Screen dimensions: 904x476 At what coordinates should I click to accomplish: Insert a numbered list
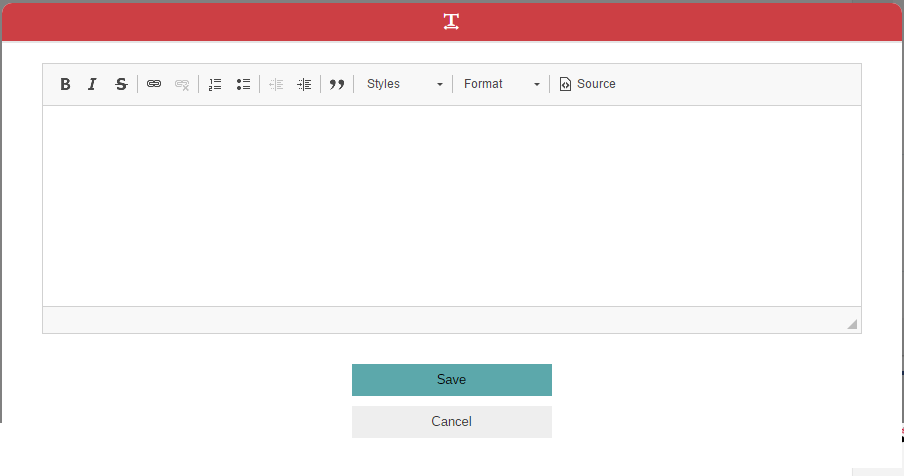coord(215,84)
